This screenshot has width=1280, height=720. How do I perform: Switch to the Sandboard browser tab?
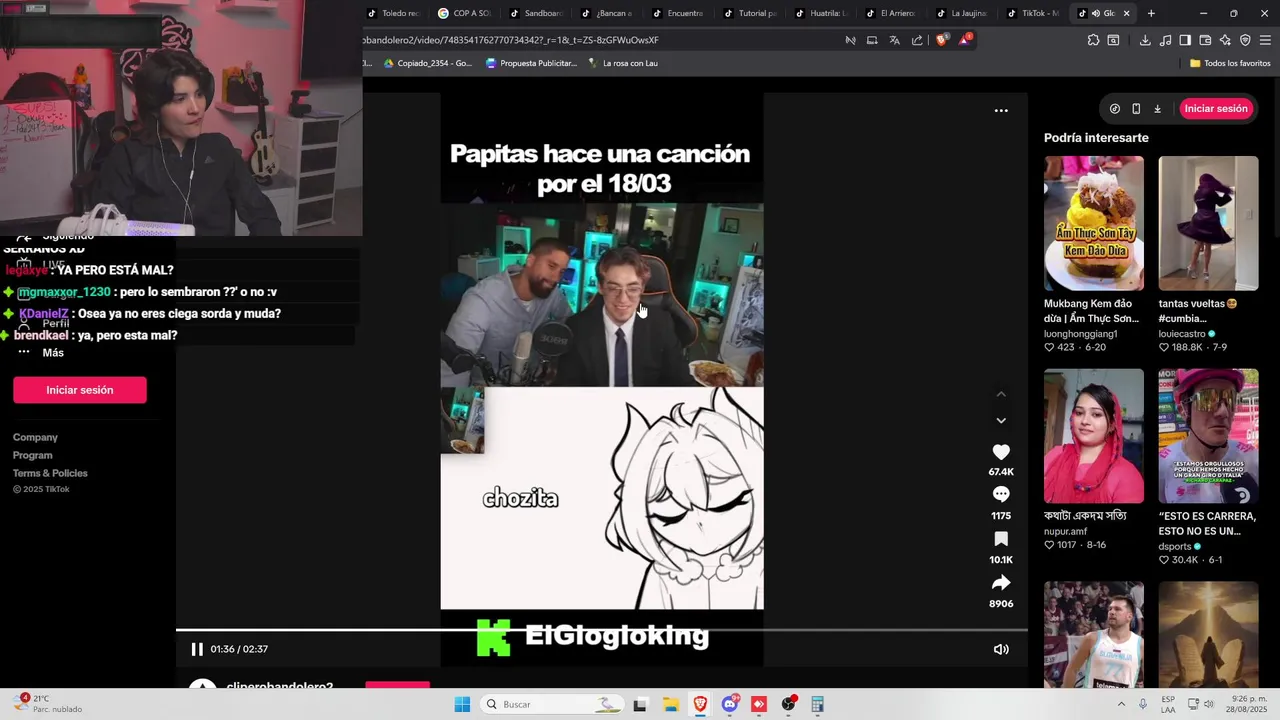[537, 13]
